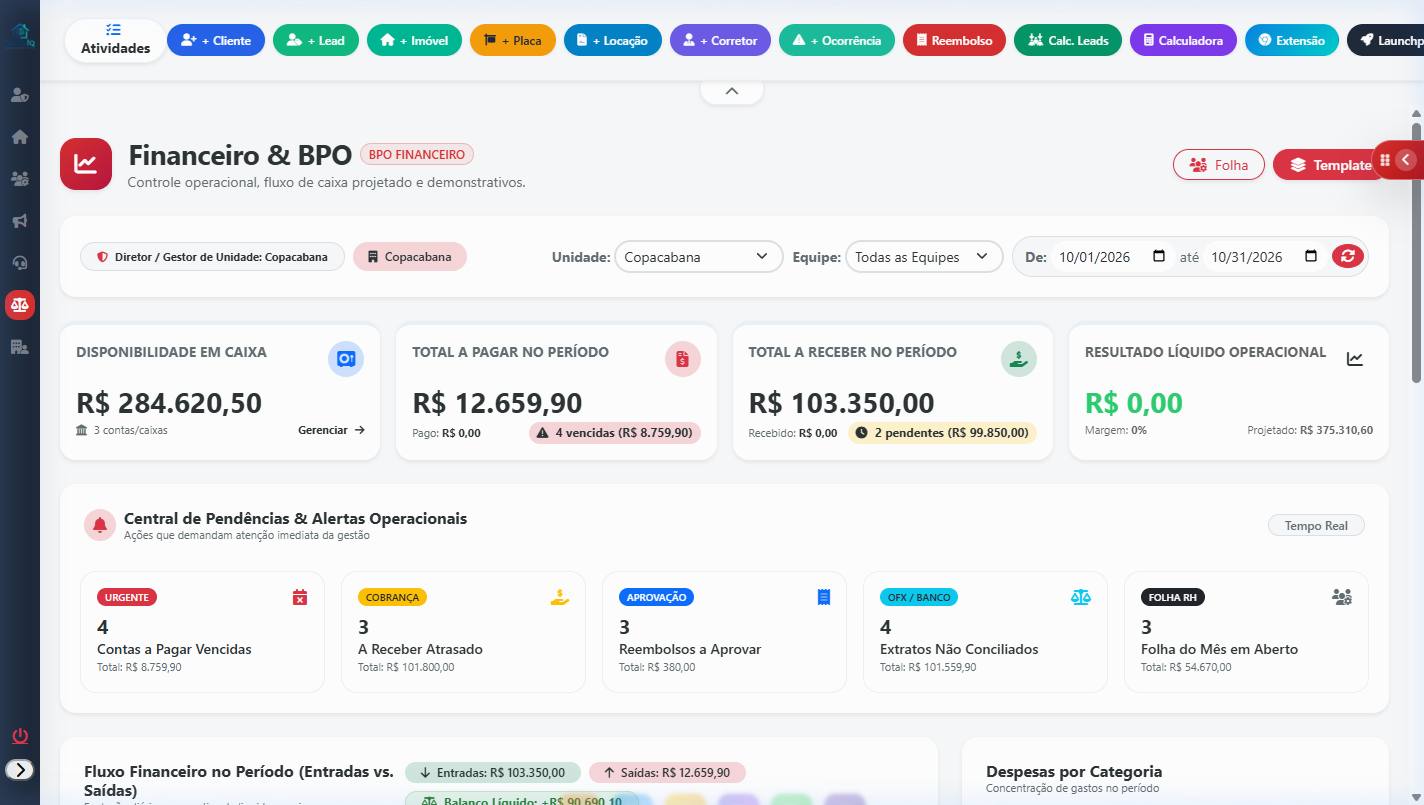Image resolution: width=1424 pixels, height=805 pixels.
Task: Open the headset support sidebar icon
Action: pos(20,263)
